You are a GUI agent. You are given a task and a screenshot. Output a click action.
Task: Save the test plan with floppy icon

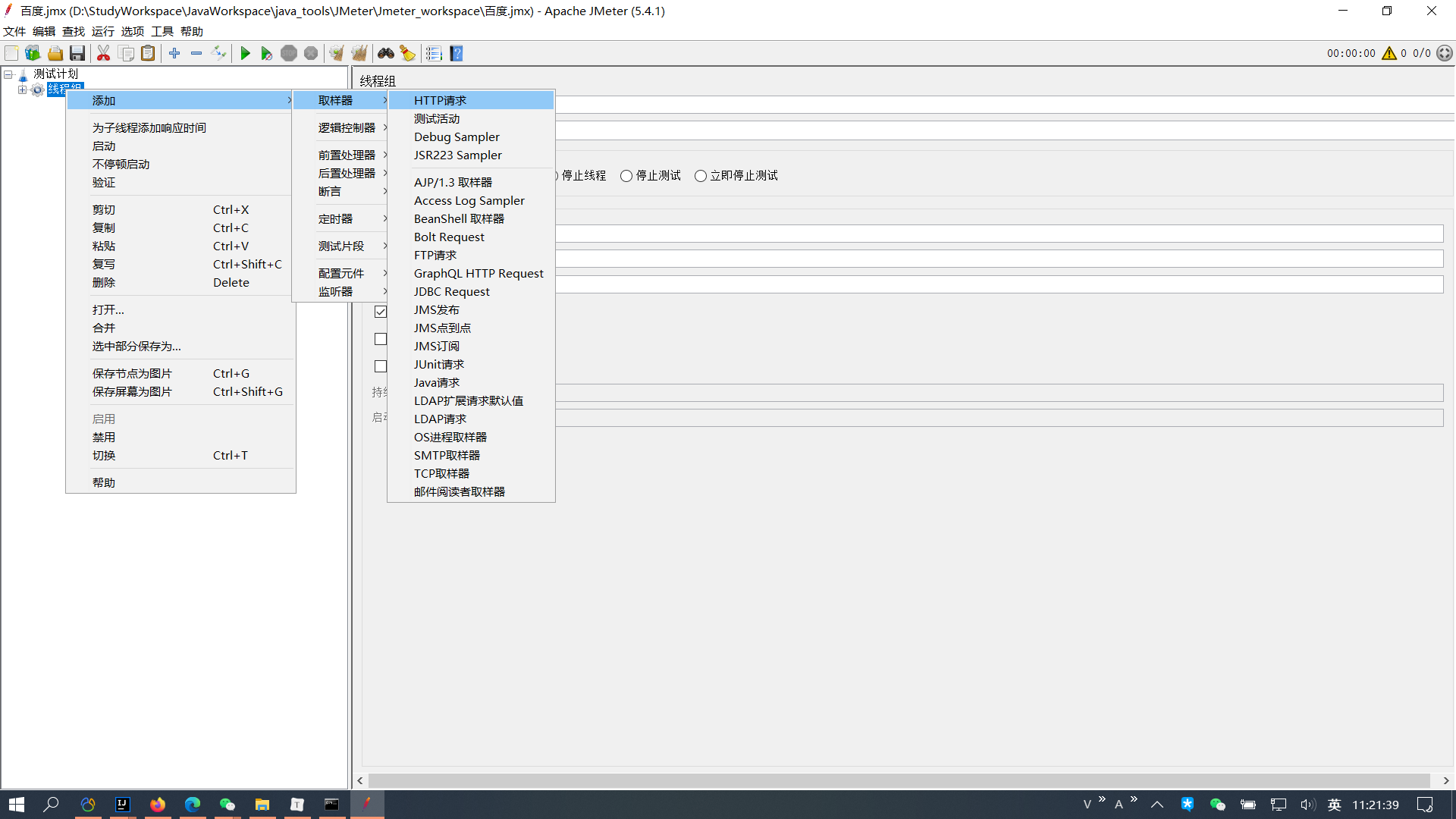[77, 53]
